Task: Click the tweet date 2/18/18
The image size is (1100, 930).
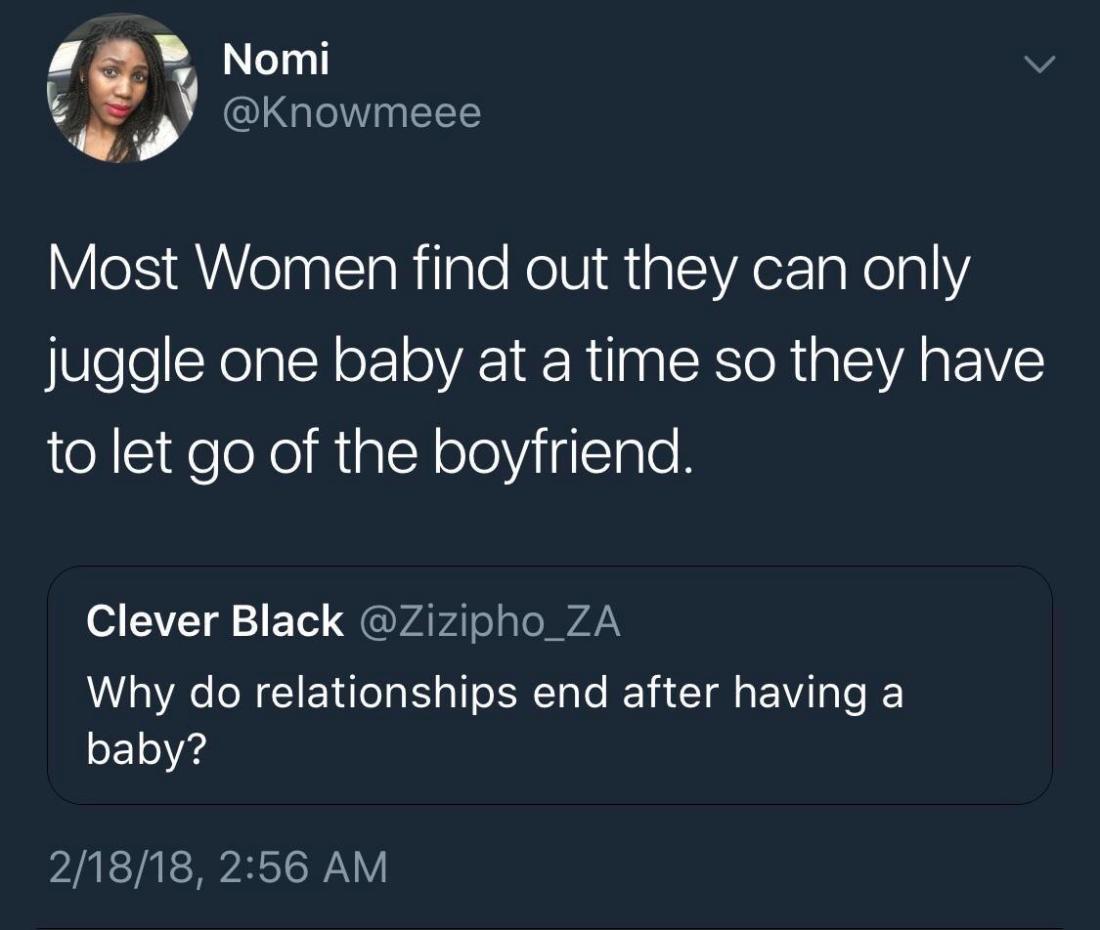Action: 120,866
